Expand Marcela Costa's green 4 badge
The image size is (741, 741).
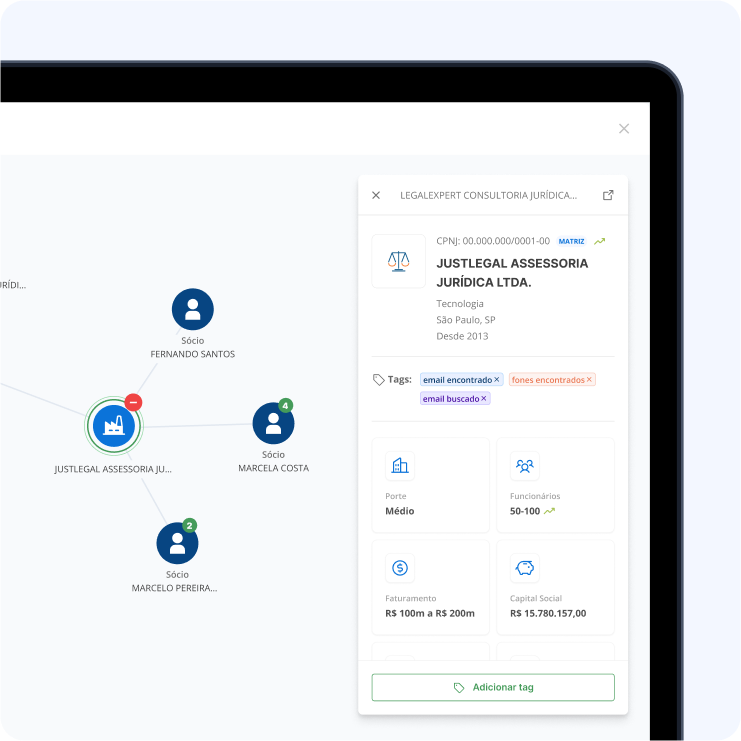(x=286, y=406)
